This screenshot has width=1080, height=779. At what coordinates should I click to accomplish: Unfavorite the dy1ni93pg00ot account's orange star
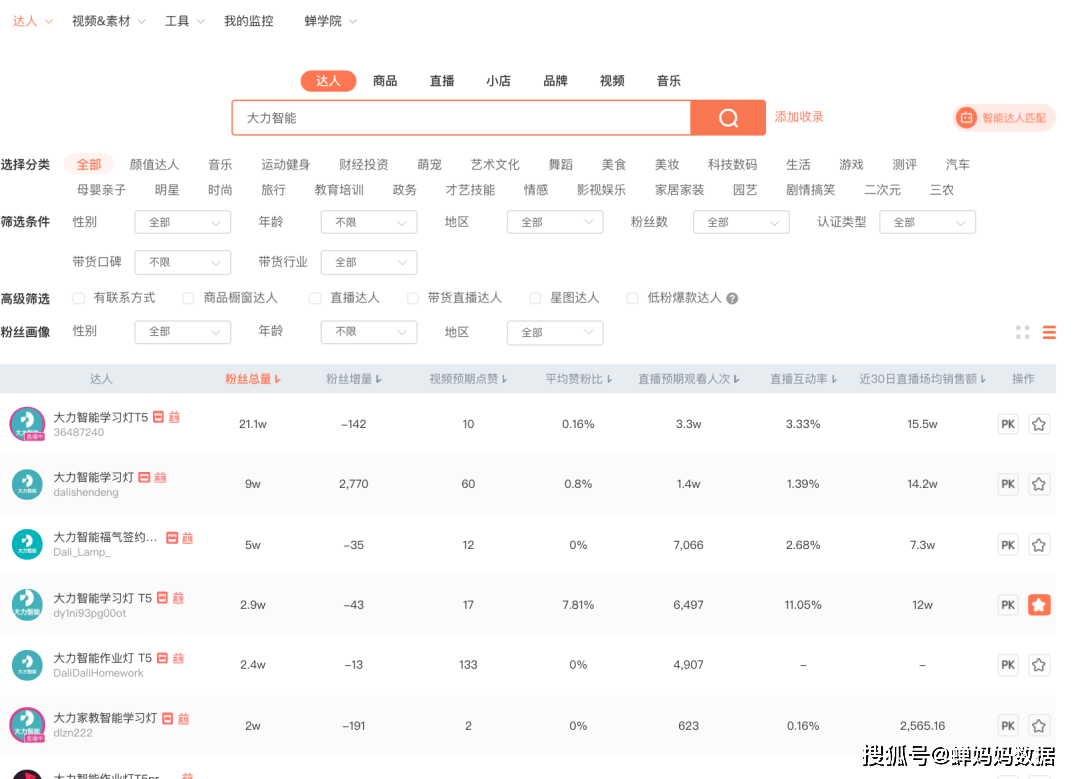point(1039,605)
